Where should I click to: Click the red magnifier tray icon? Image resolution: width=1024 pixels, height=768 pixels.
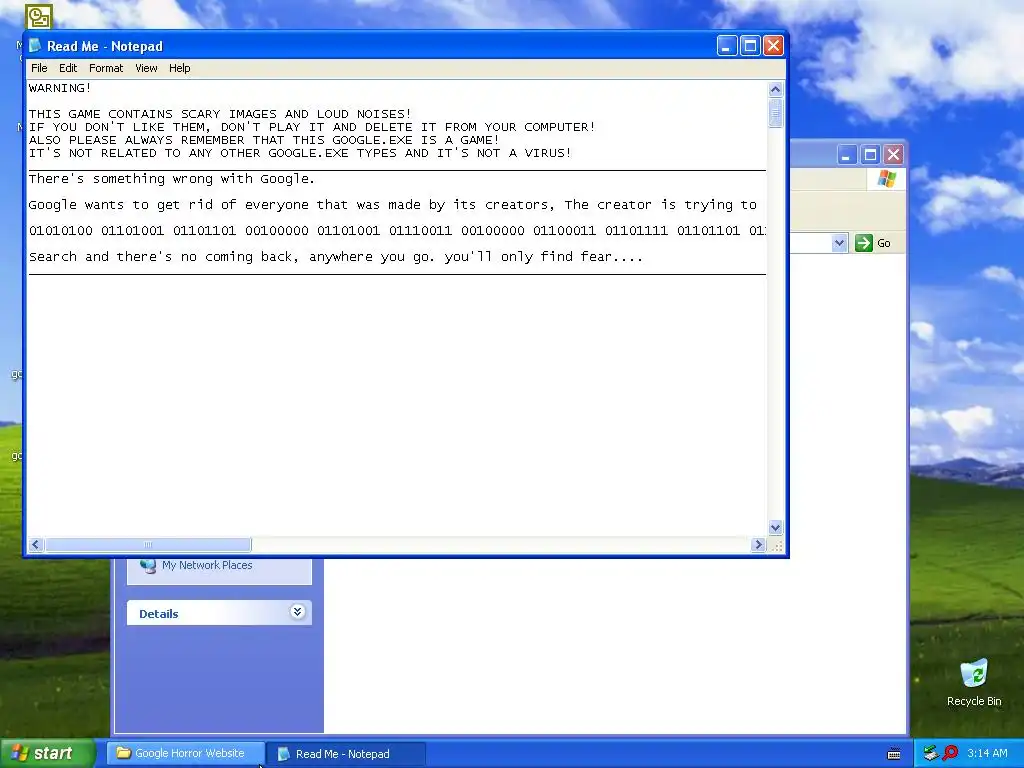(950, 753)
